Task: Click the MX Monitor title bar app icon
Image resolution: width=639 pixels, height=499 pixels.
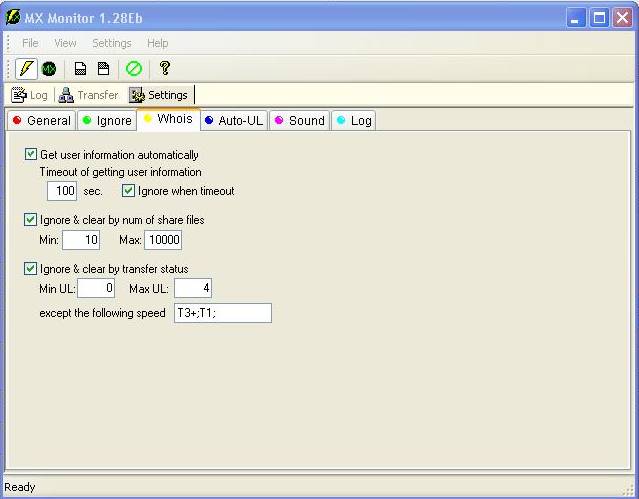Action: pos(13,17)
